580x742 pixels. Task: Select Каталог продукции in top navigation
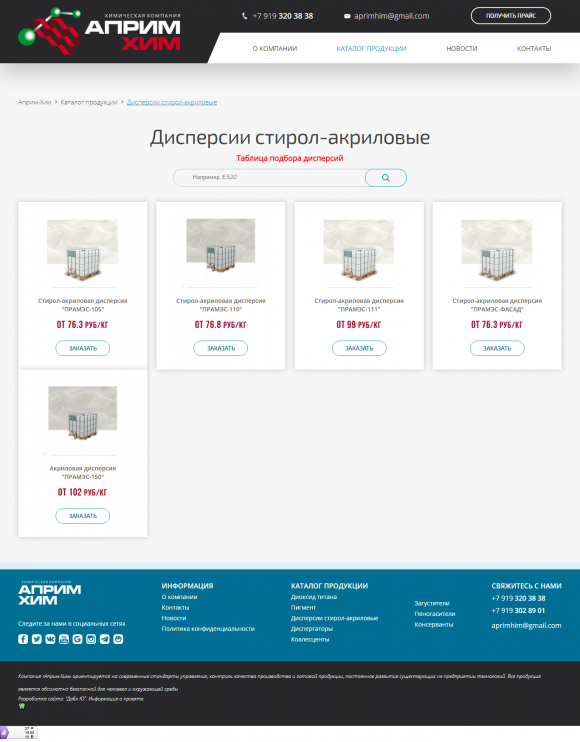371,48
